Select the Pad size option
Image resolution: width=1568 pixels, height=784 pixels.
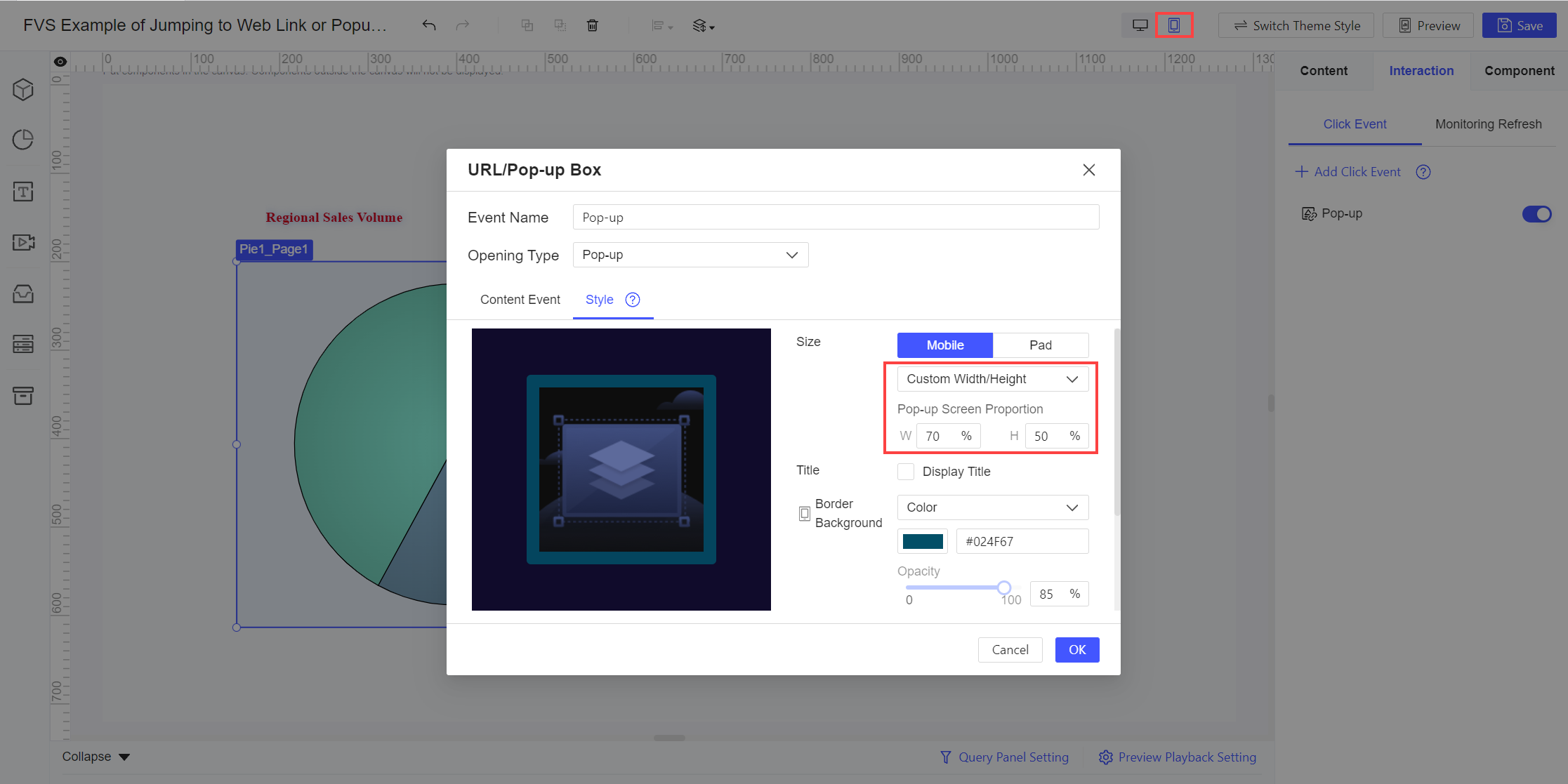point(1041,345)
